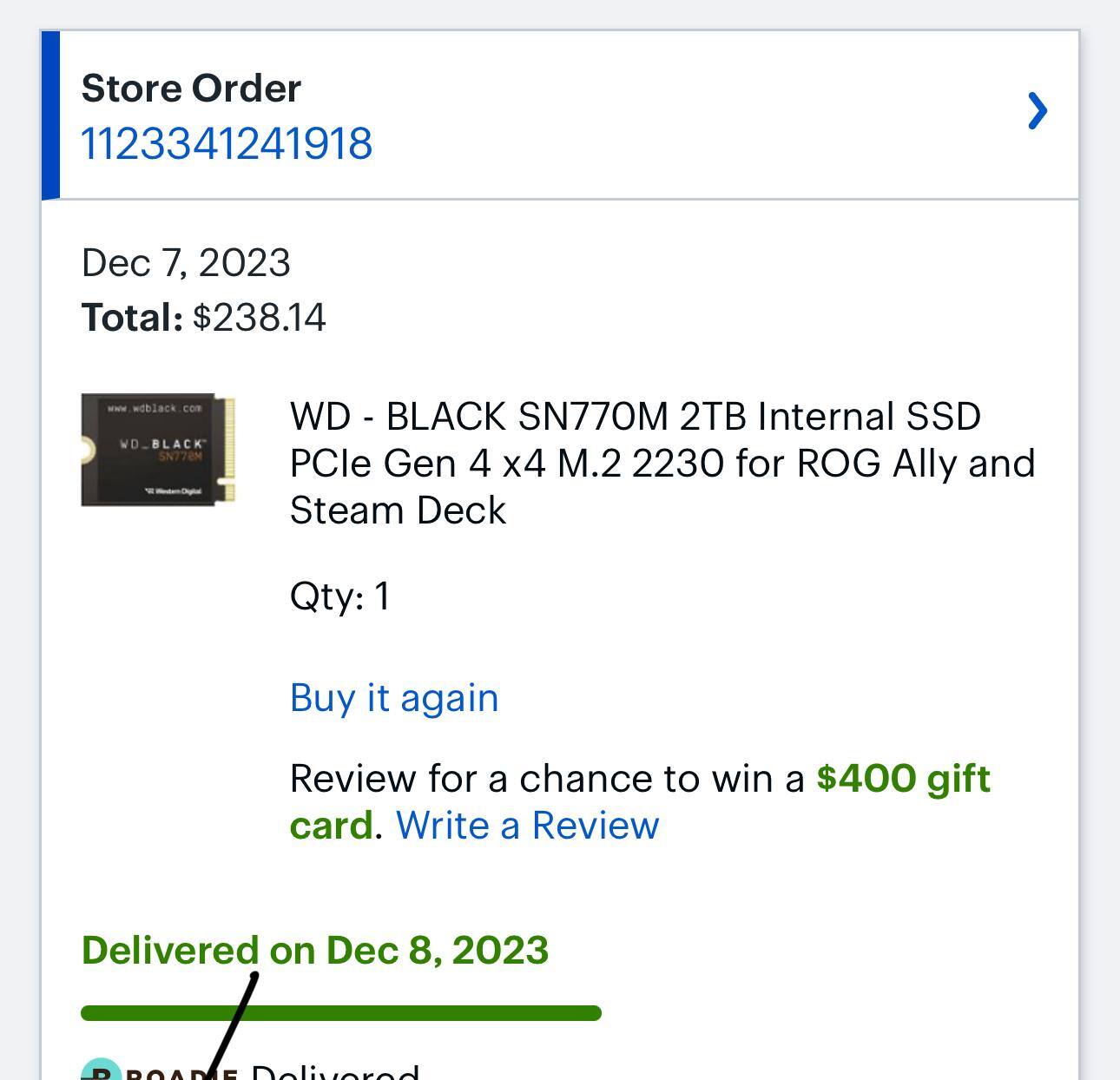This screenshot has width=1120, height=1080.
Task: Select the Store Order heading
Action: tap(190, 87)
